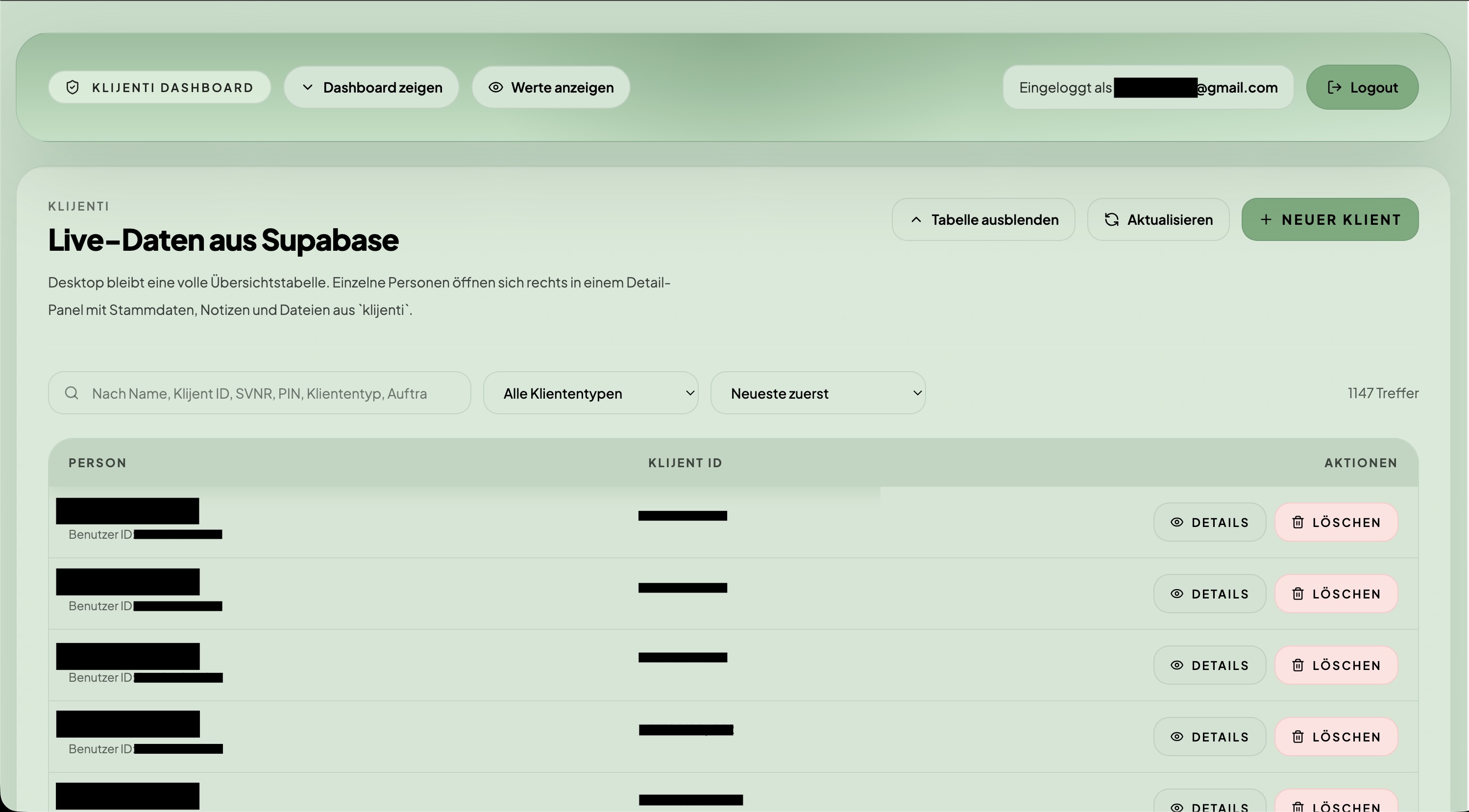1469x812 pixels.
Task: Click the Eingeloggt als account email pill
Action: click(x=1148, y=87)
